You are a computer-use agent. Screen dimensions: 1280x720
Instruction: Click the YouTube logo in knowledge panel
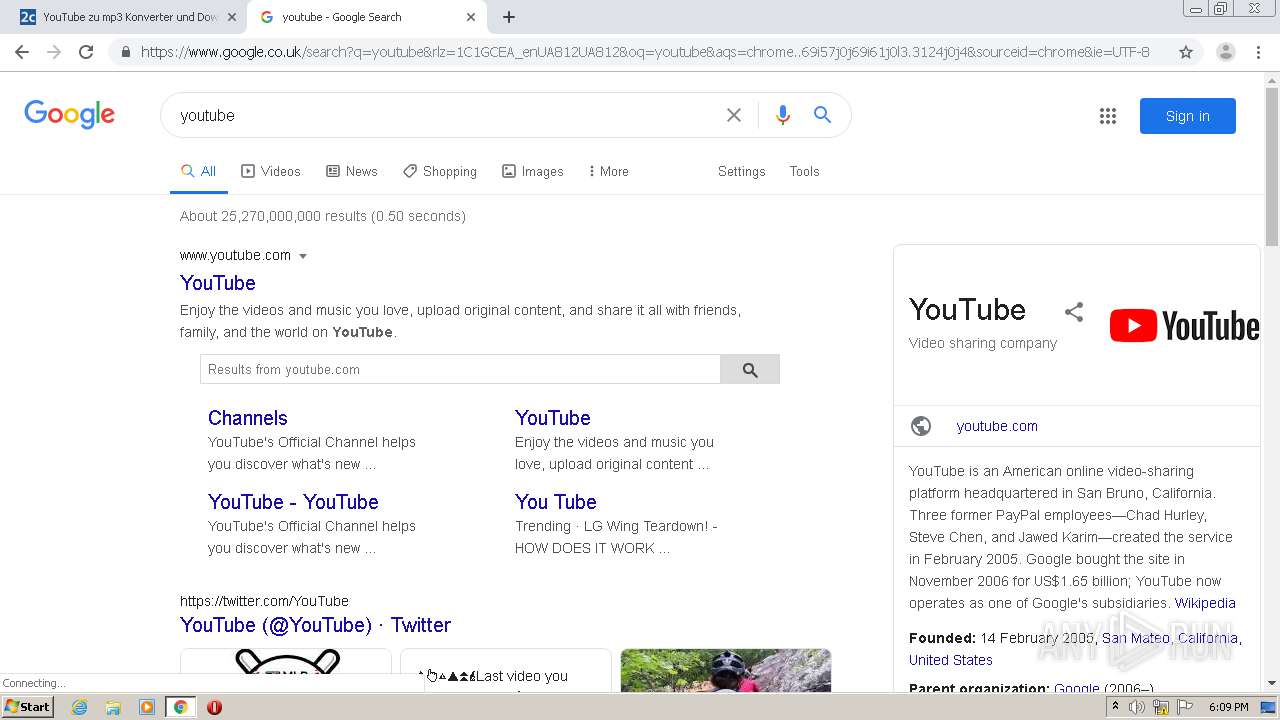point(1184,326)
